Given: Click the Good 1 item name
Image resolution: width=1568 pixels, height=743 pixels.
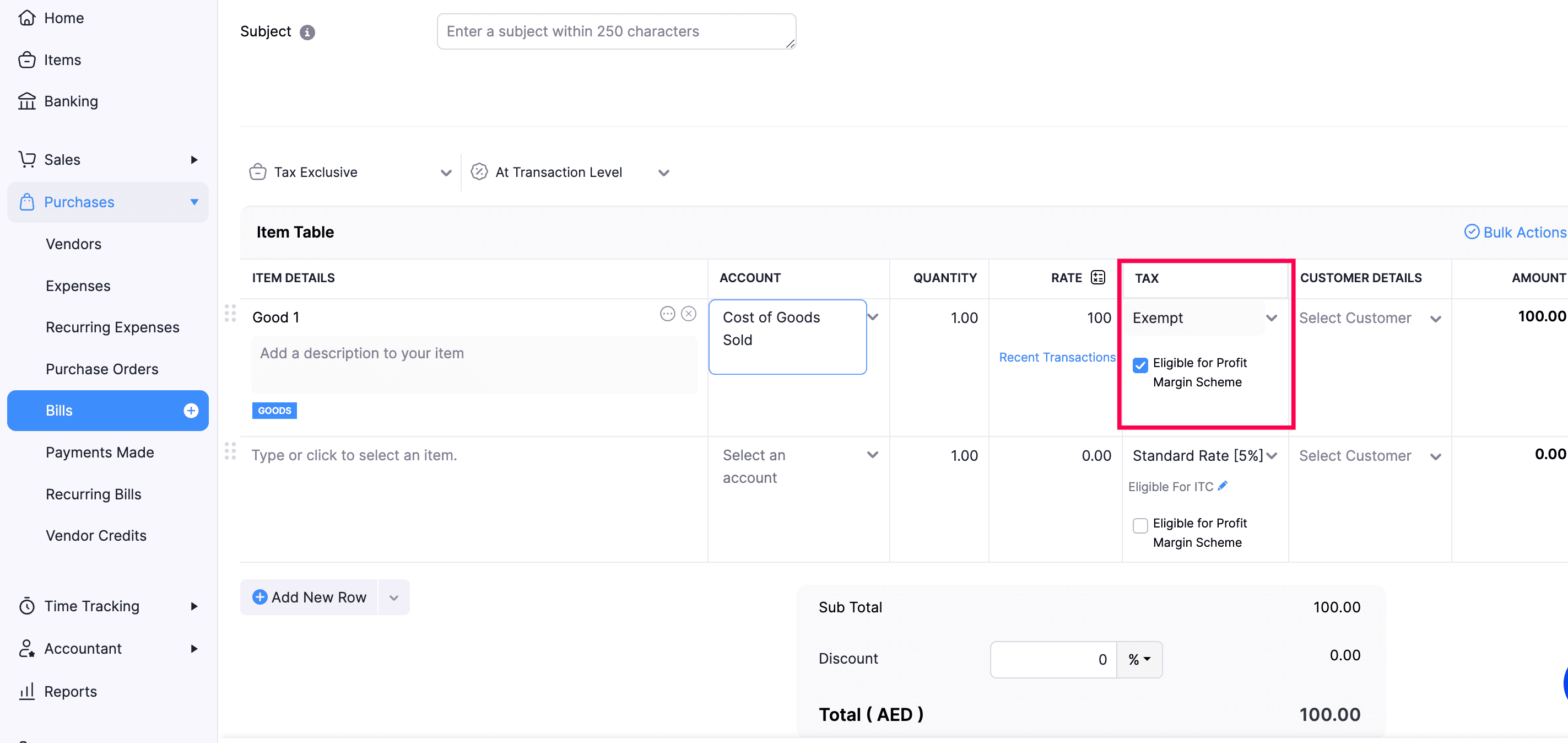Looking at the screenshot, I should pyautogui.click(x=275, y=317).
